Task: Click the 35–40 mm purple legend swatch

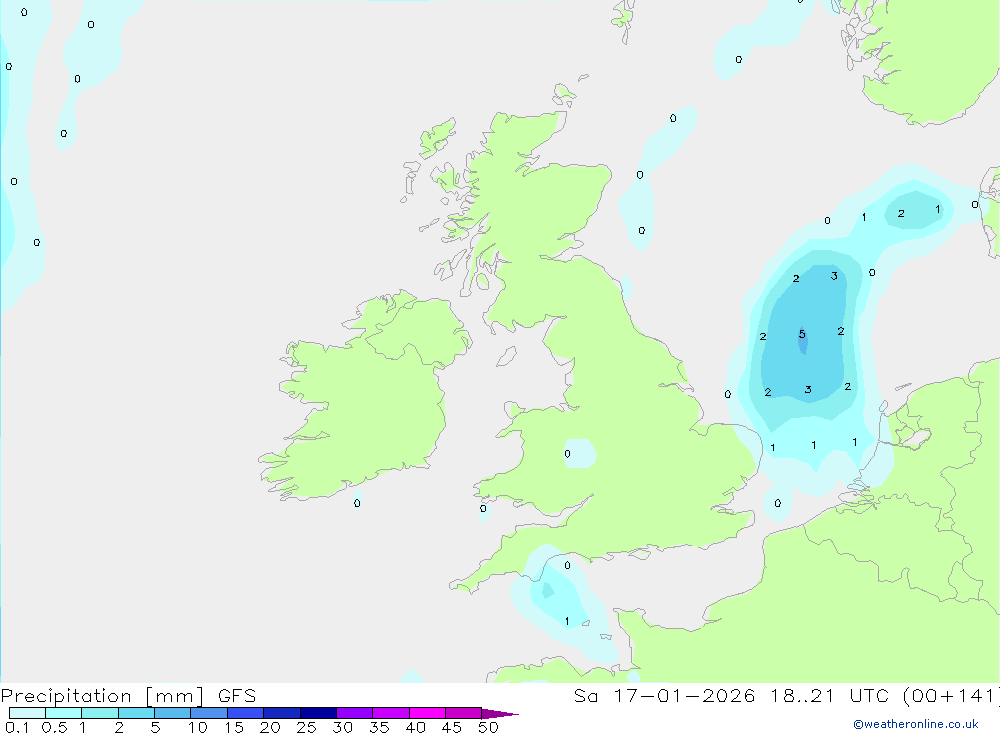Action: tap(391, 713)
